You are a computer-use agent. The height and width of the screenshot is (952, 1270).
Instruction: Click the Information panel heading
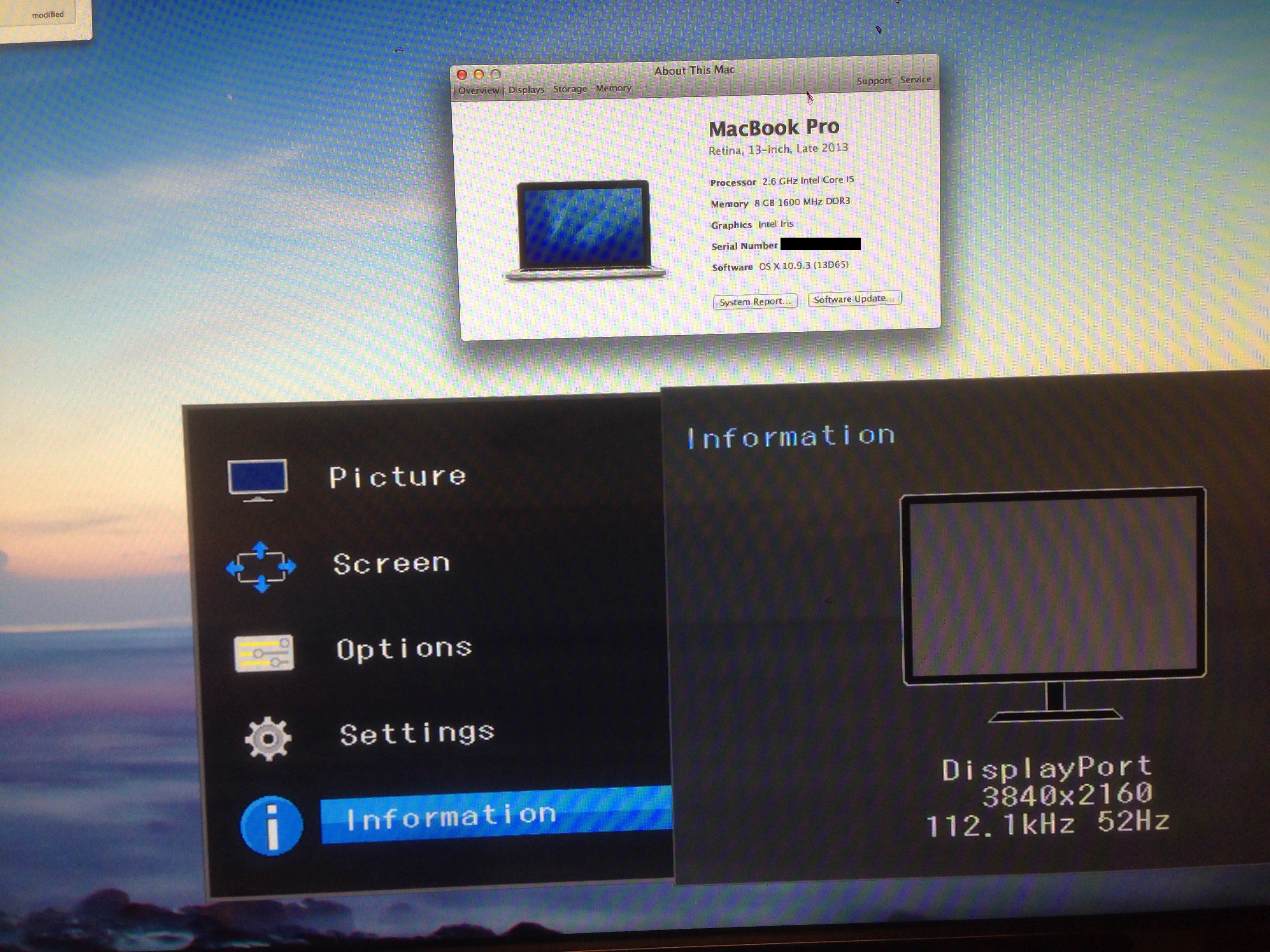(791, 437)
